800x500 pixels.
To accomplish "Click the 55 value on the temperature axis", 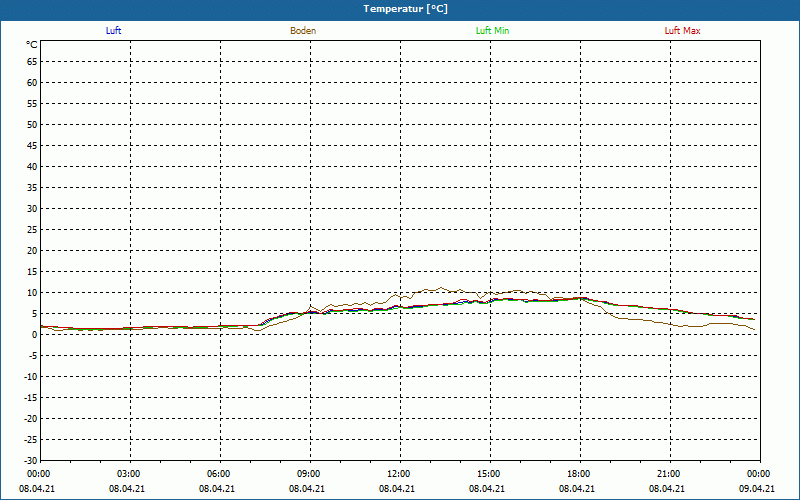I will [32, 104].
